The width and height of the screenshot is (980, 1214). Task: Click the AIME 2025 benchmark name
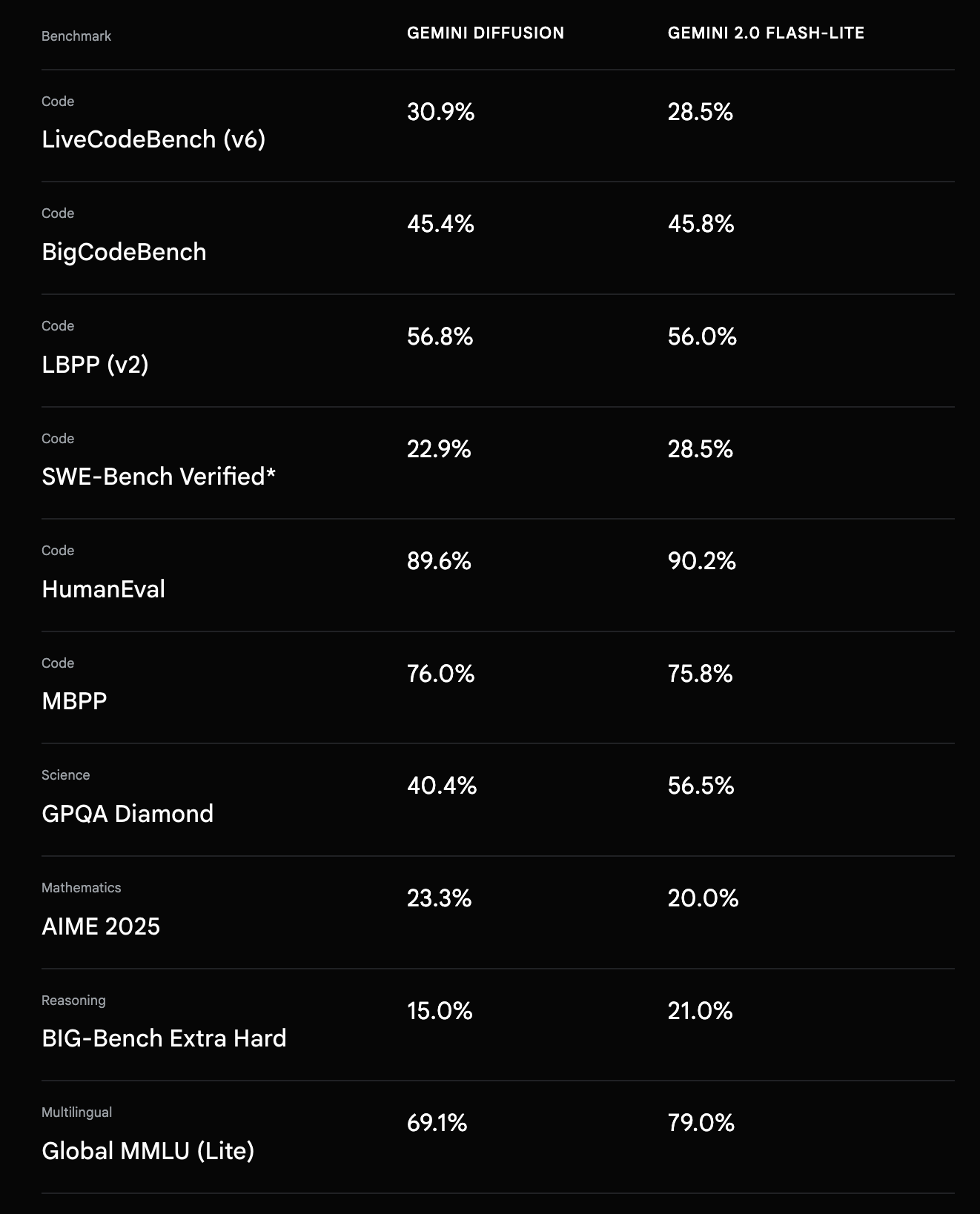click(x=101, y=926)
